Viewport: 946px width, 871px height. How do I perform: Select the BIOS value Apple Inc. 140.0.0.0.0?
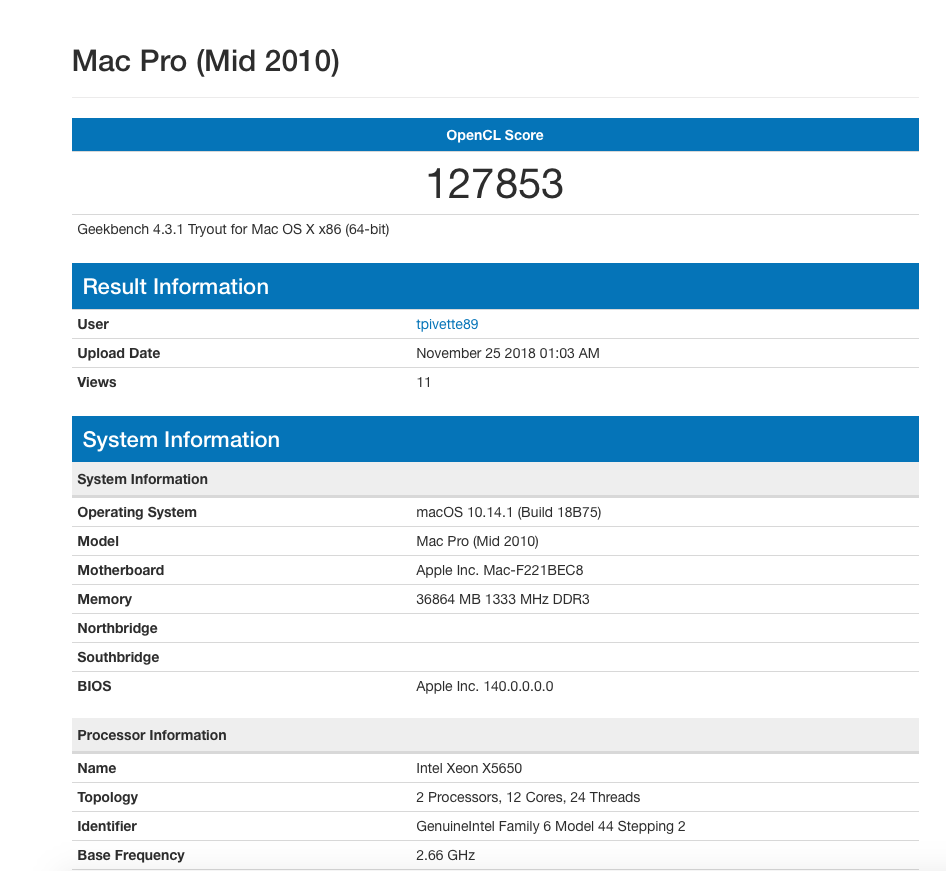tap(484, 686)
